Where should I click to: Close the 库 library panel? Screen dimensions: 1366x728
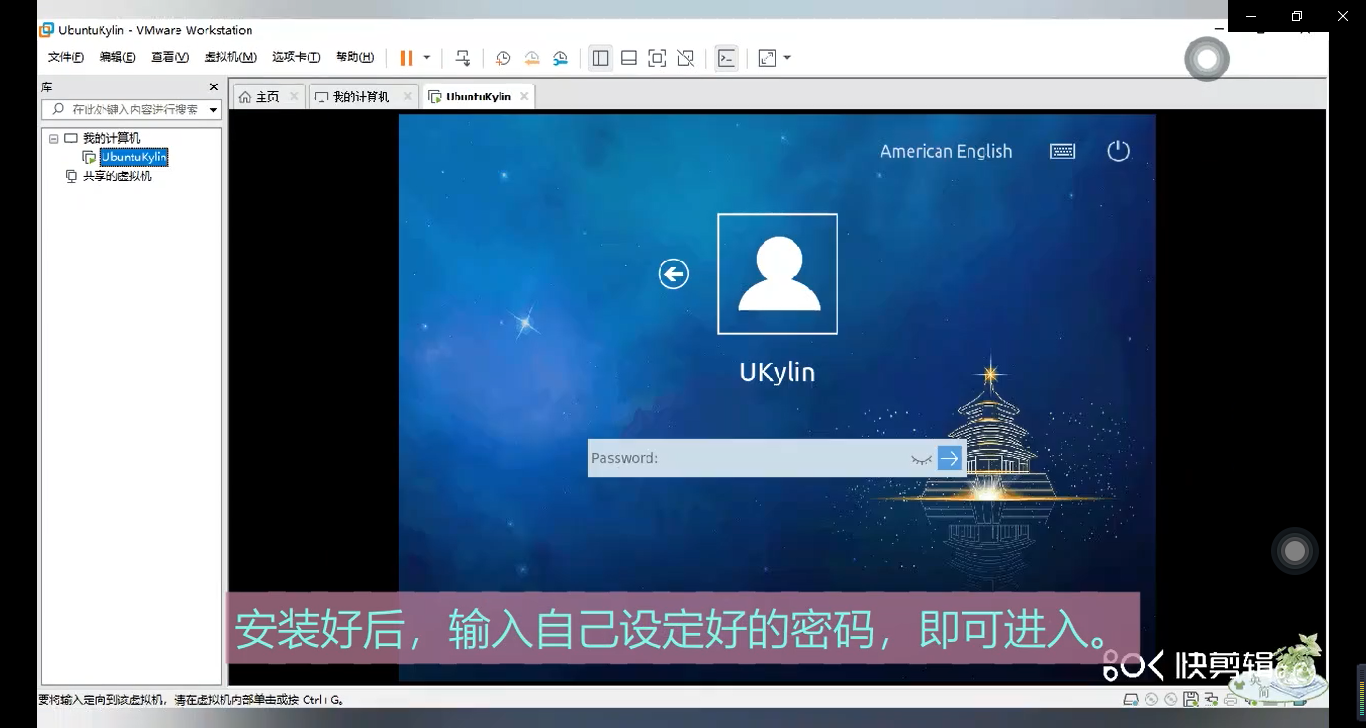pyautogui.click(x=213, y=87)
